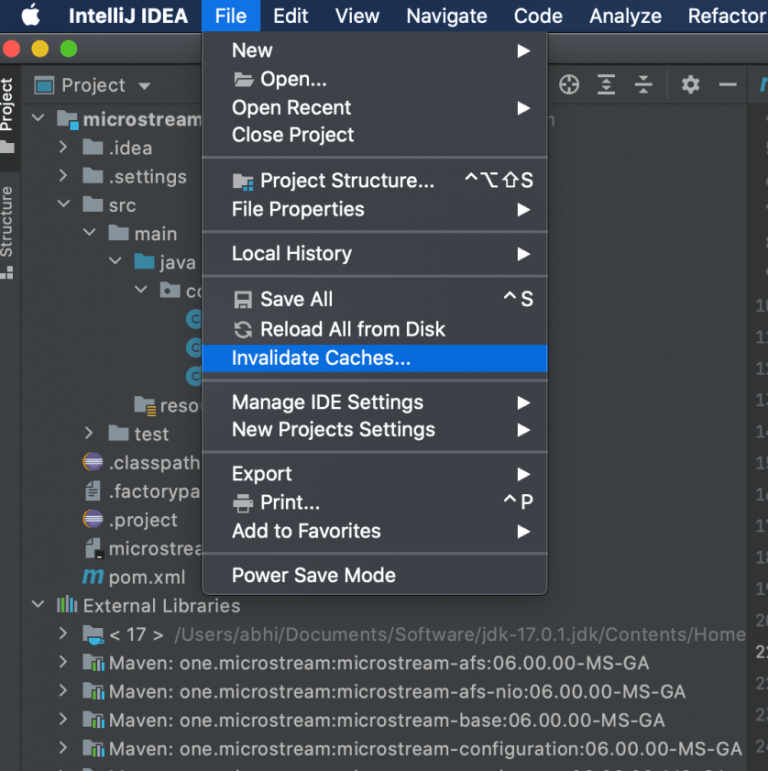Click the Expand All icon in the Project toolbar

(x=606, y=85)
